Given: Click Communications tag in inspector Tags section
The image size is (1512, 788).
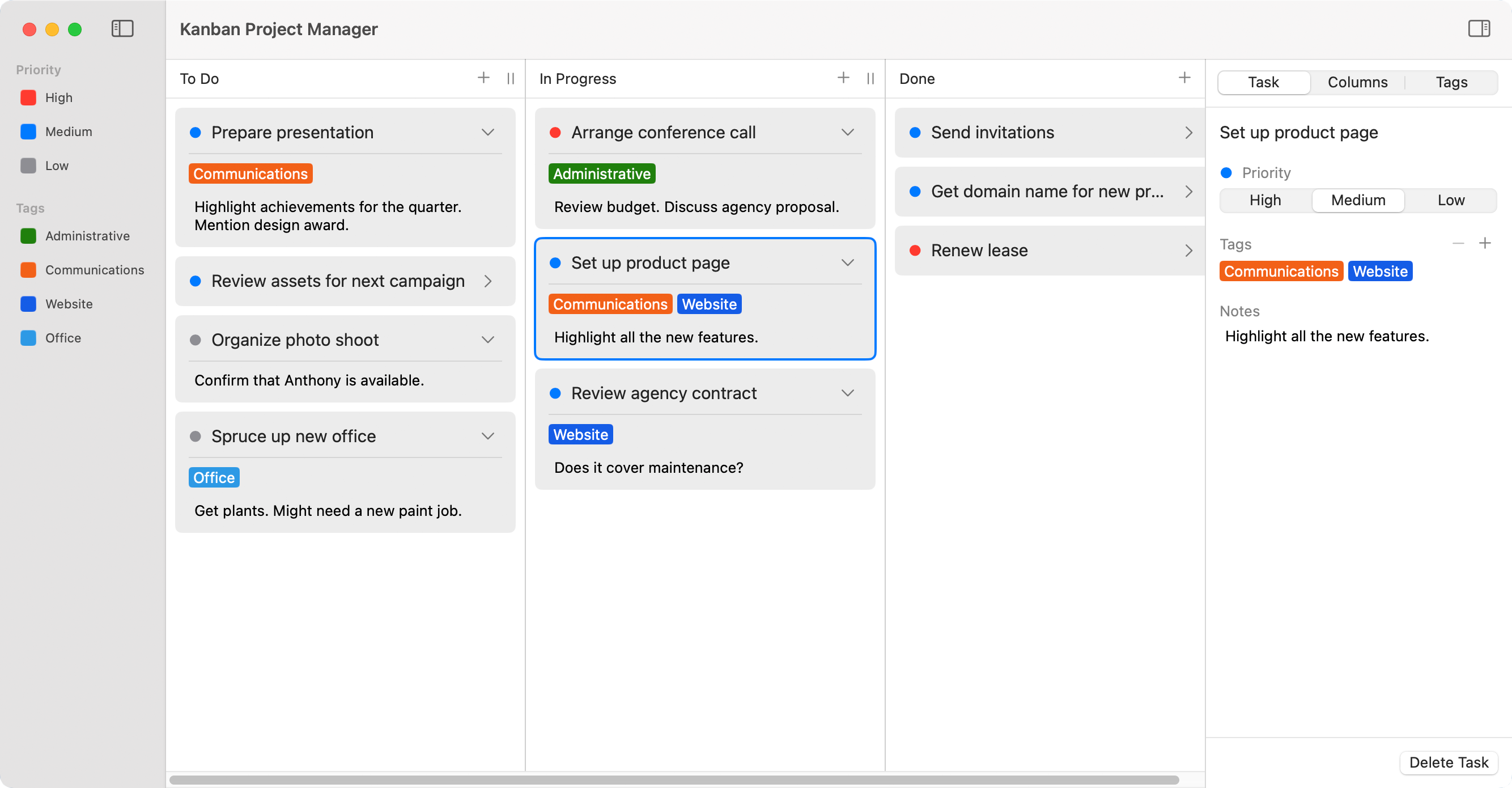Looking at the screenshot, I should pyautogui.click(x=1281, y=272).
